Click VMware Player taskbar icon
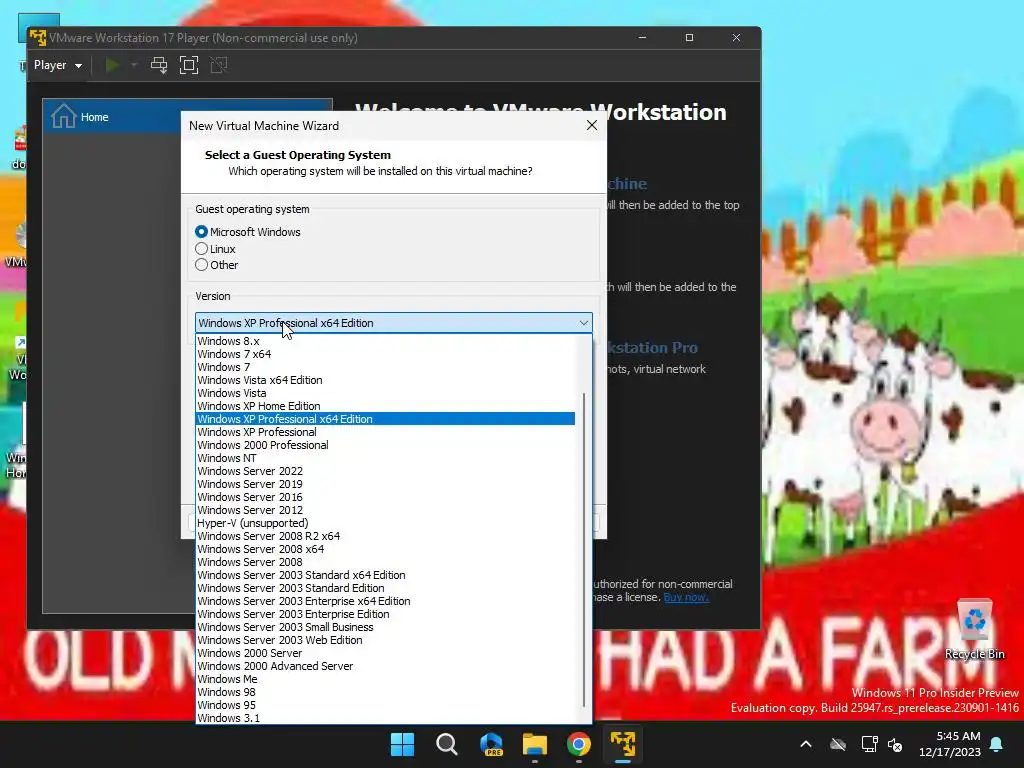This screenshot has height=768, width=1024. tap(623, 744)
